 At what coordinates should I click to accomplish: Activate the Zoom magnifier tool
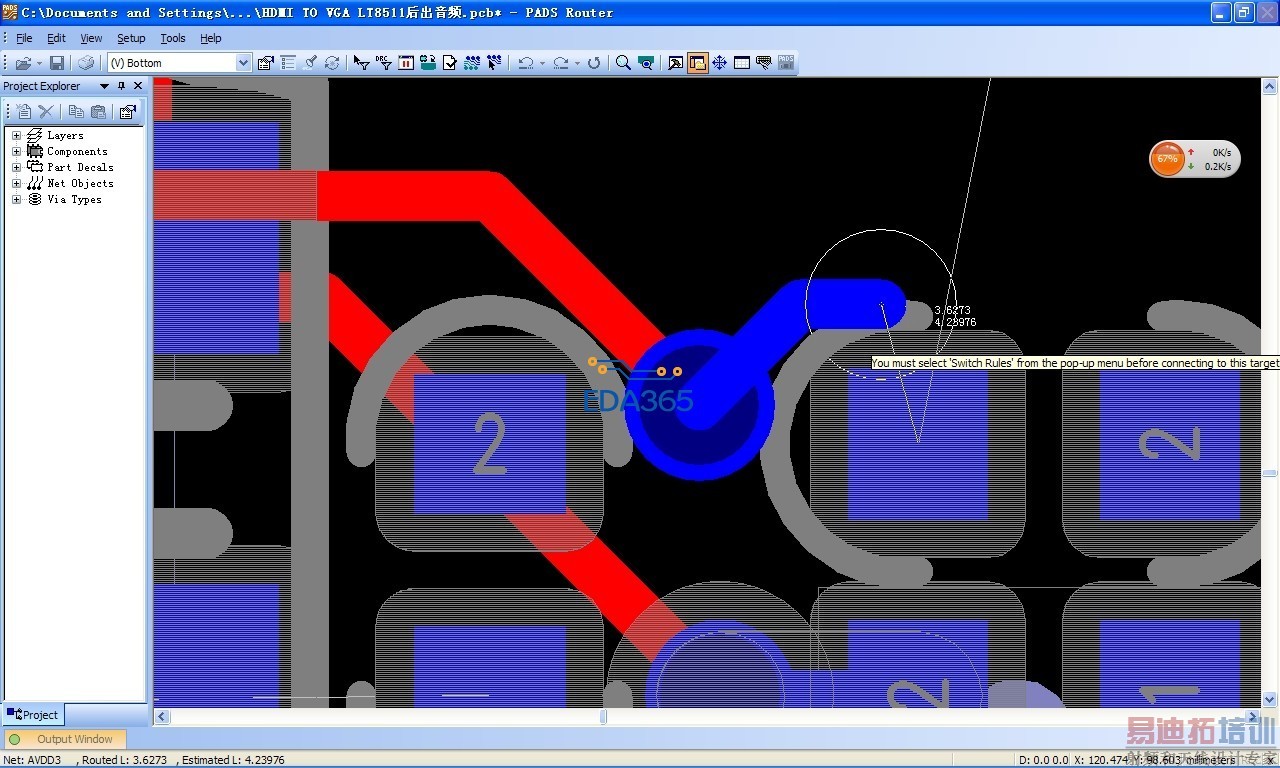pyautogui.click(x=623, y=63)
